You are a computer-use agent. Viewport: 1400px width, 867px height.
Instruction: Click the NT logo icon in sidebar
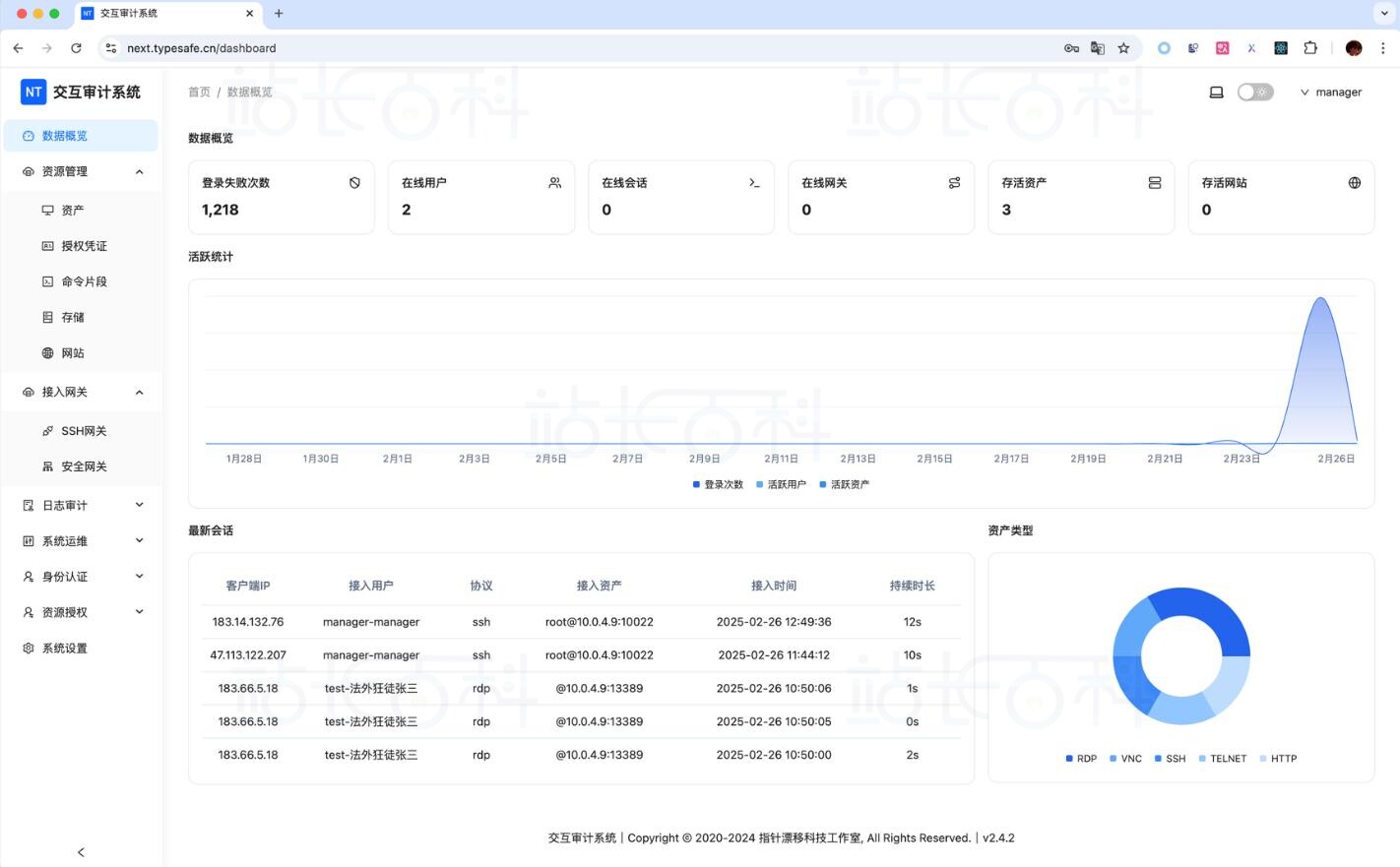point(33,92)
